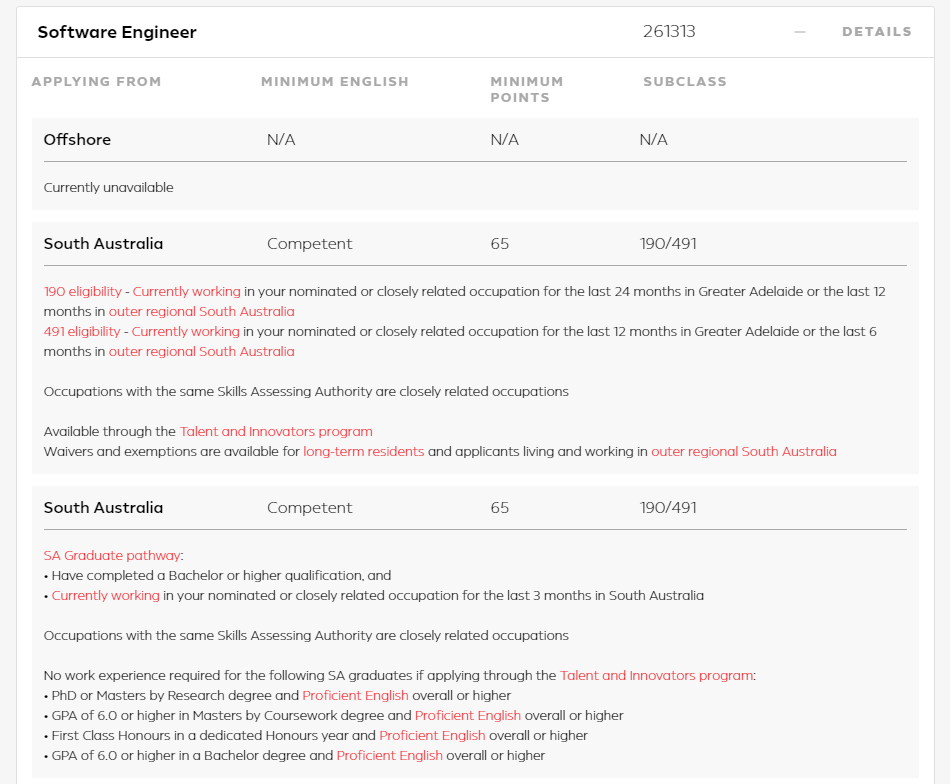Follow 'Currently working' link in 491 eligibility line
950x784 pixels.
pos(185,331)
